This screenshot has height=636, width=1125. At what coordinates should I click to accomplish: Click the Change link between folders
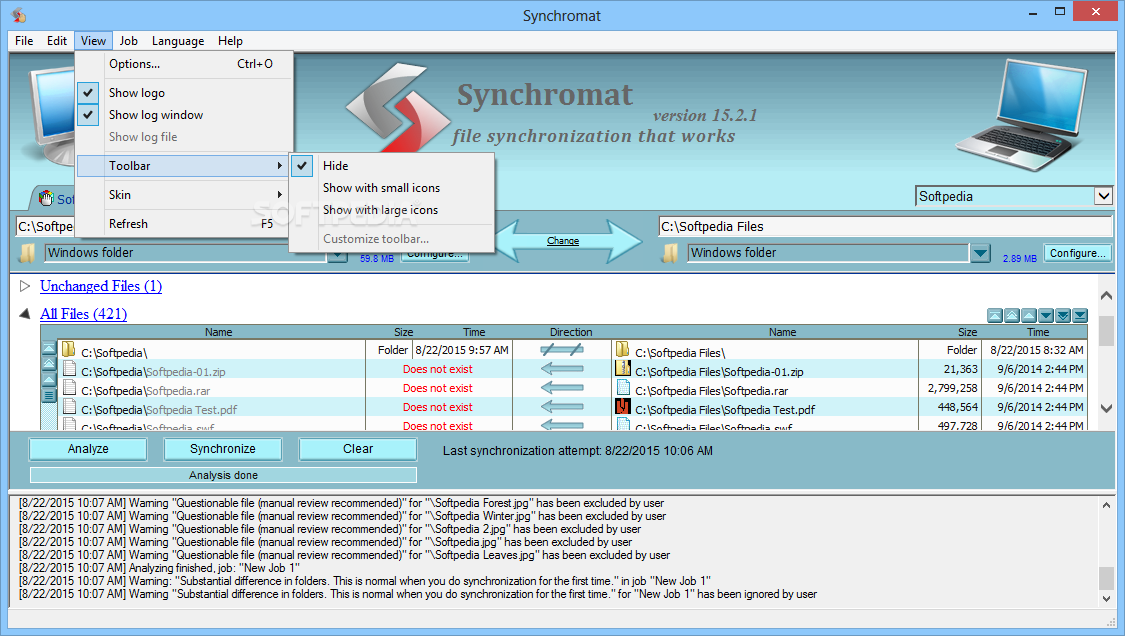coord(562,241)
